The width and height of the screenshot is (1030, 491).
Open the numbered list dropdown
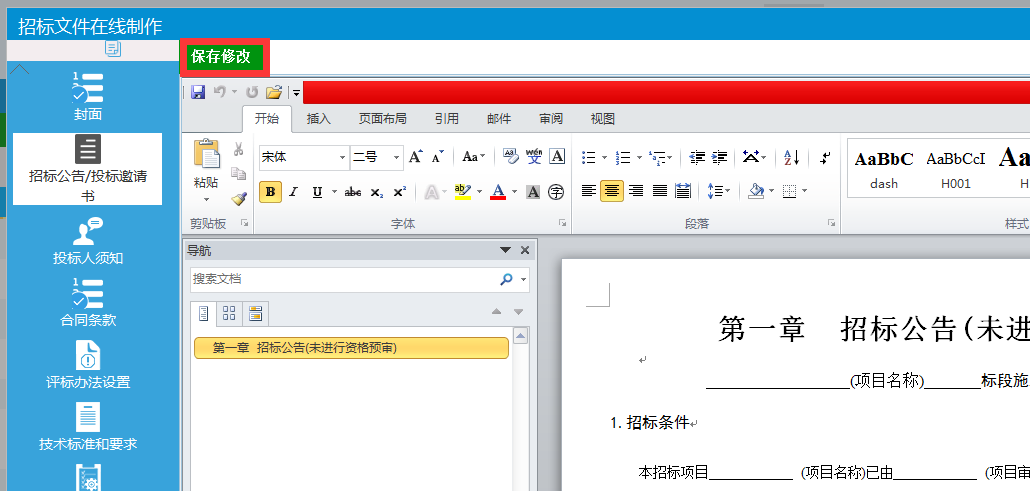[638, 158]
